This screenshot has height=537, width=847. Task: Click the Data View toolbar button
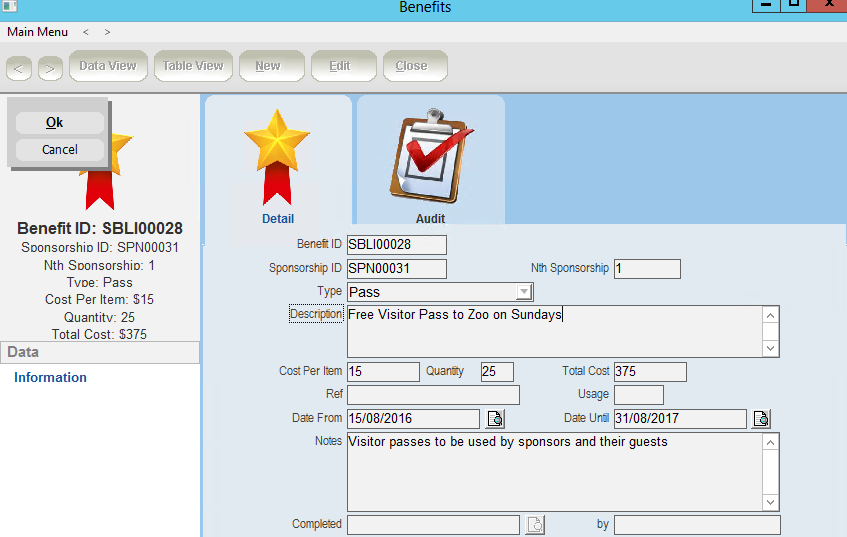tap(108, 66)
